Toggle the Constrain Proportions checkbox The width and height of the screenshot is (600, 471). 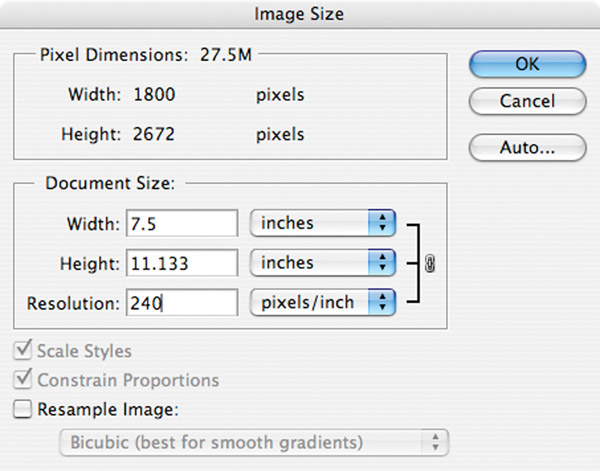coord(22,380)
